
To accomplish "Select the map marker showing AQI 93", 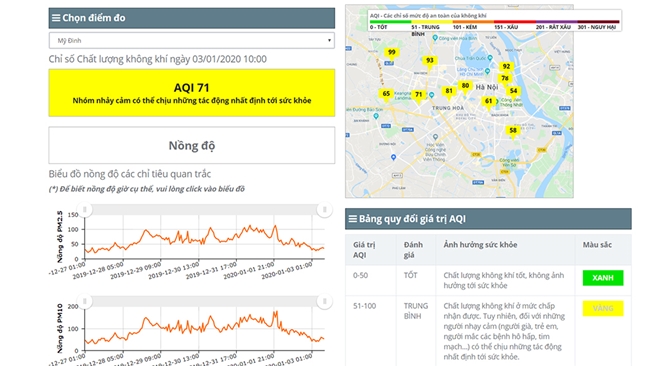I will click(429, 61).
